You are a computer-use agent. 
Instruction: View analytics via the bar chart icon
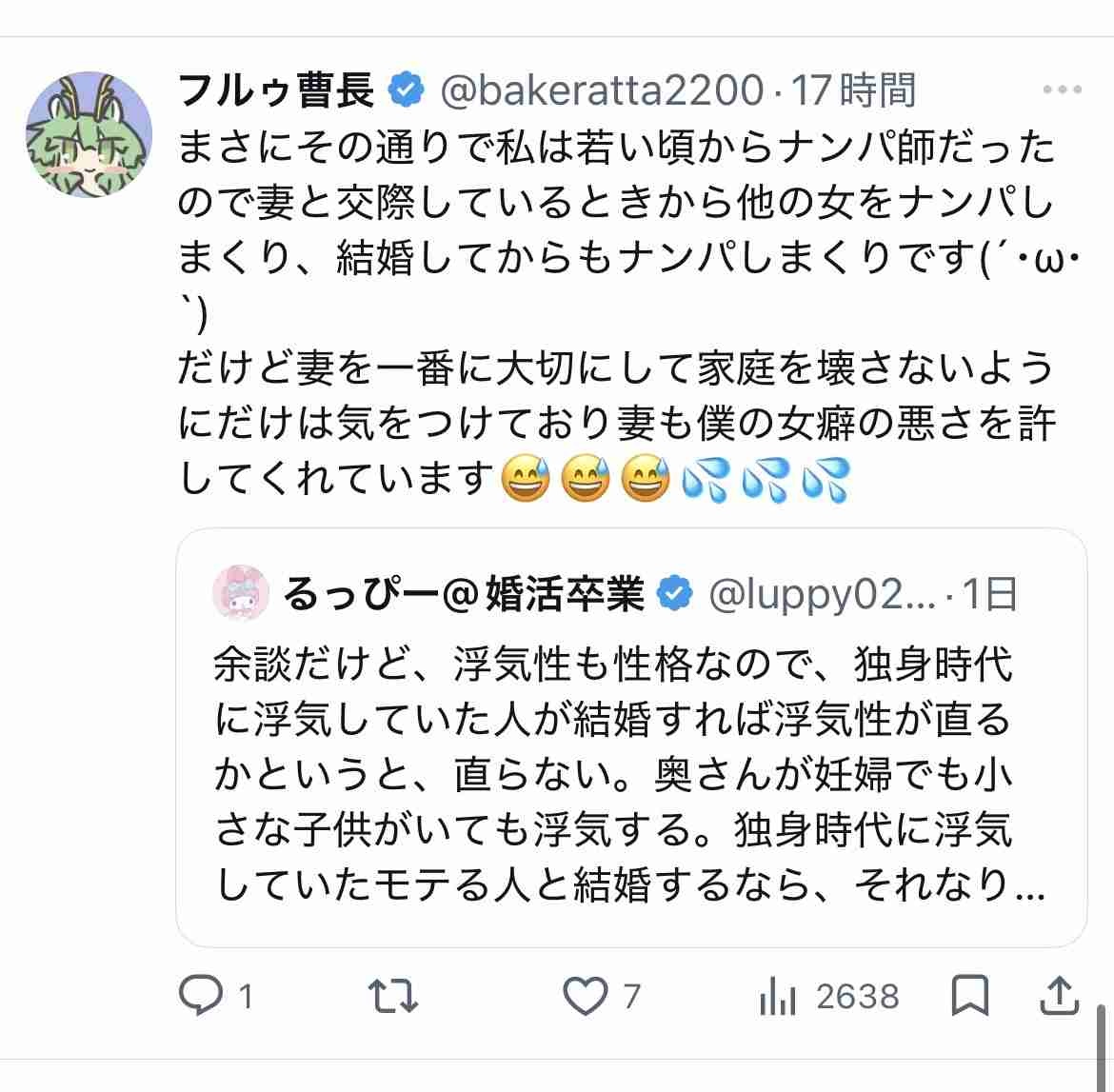777,997
